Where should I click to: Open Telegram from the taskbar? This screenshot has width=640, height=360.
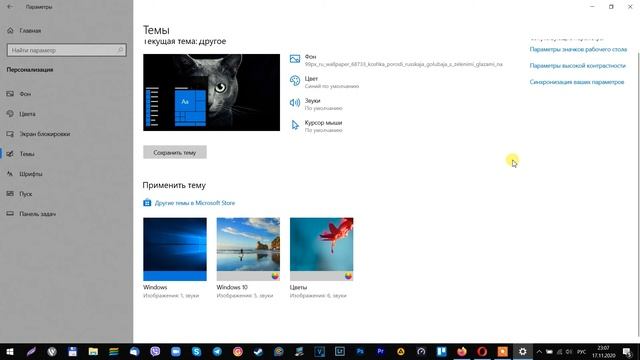217,351
